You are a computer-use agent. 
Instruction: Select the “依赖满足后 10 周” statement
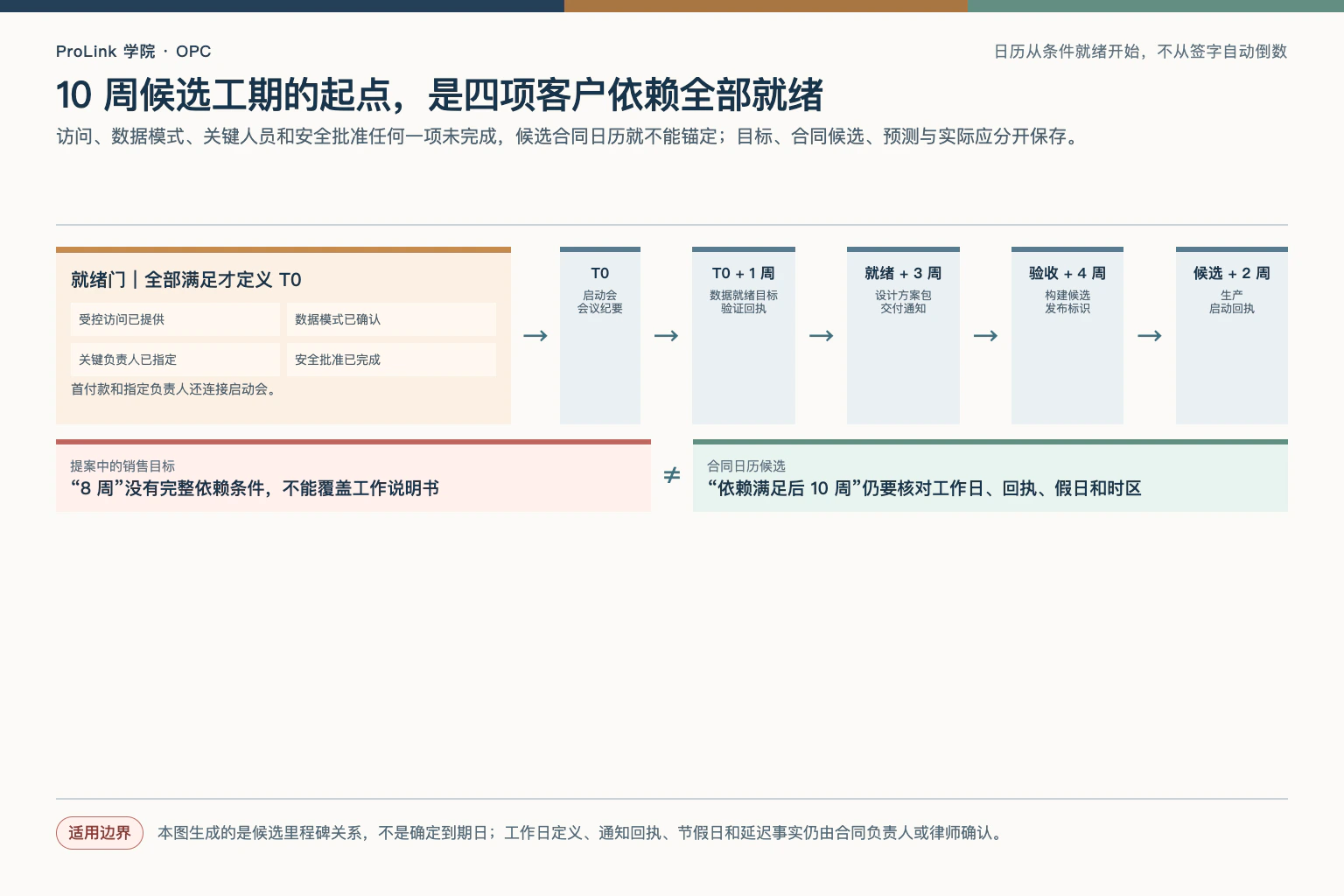point(924,488)
